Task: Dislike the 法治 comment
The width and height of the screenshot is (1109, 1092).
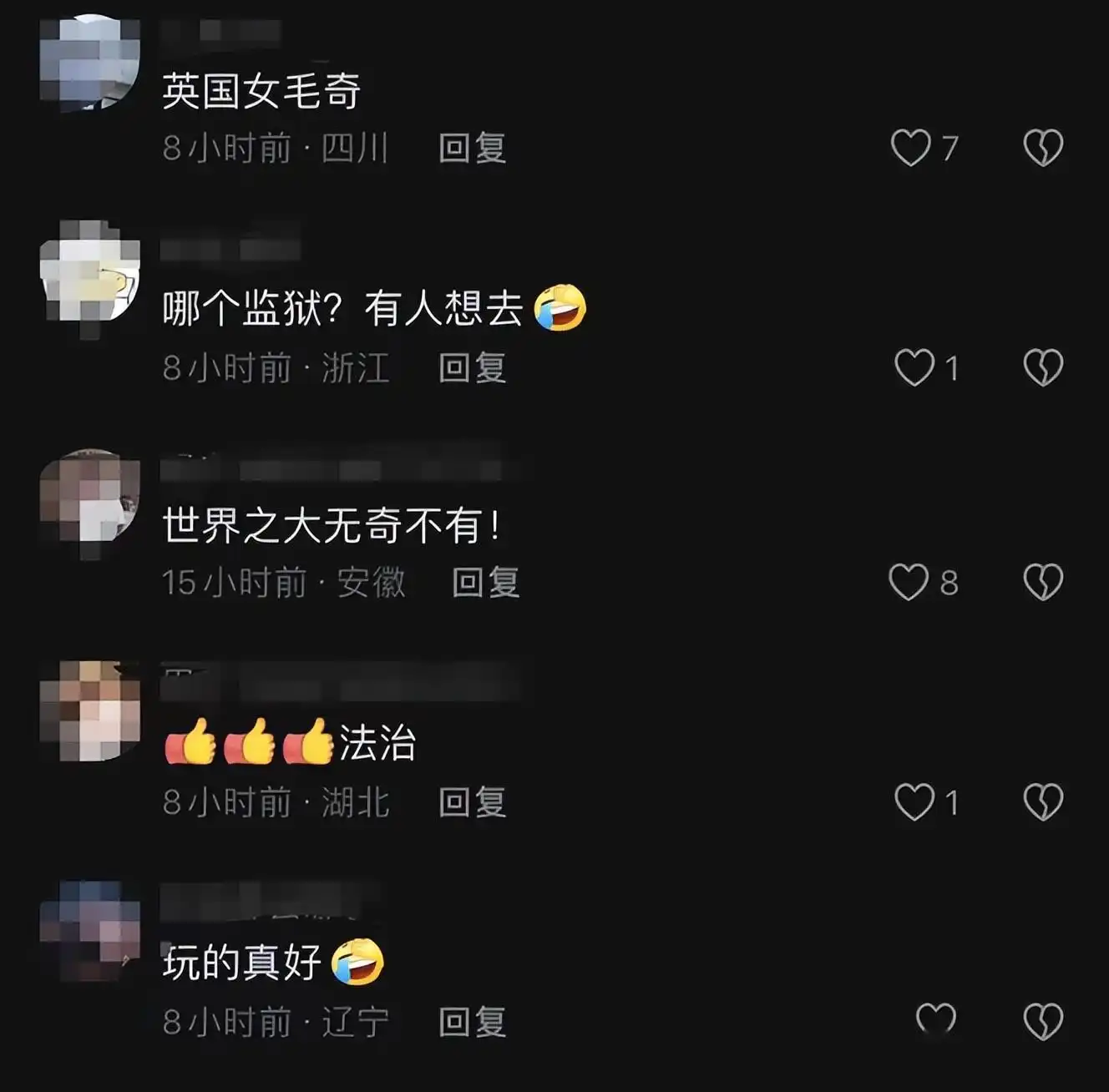Action: click(x=1043, y=802)
